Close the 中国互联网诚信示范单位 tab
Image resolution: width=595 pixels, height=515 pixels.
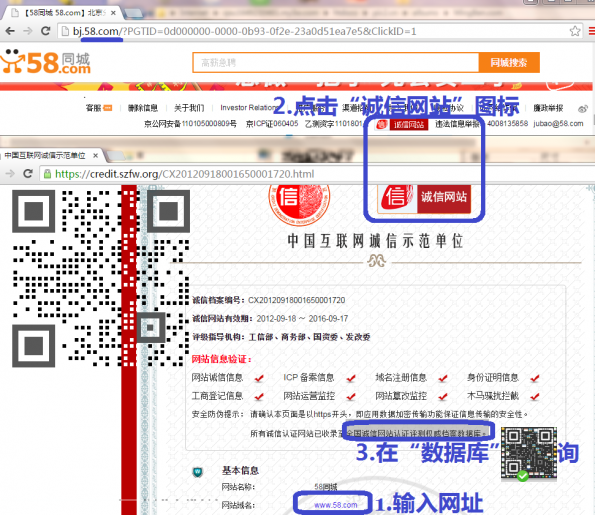point(96,156)
